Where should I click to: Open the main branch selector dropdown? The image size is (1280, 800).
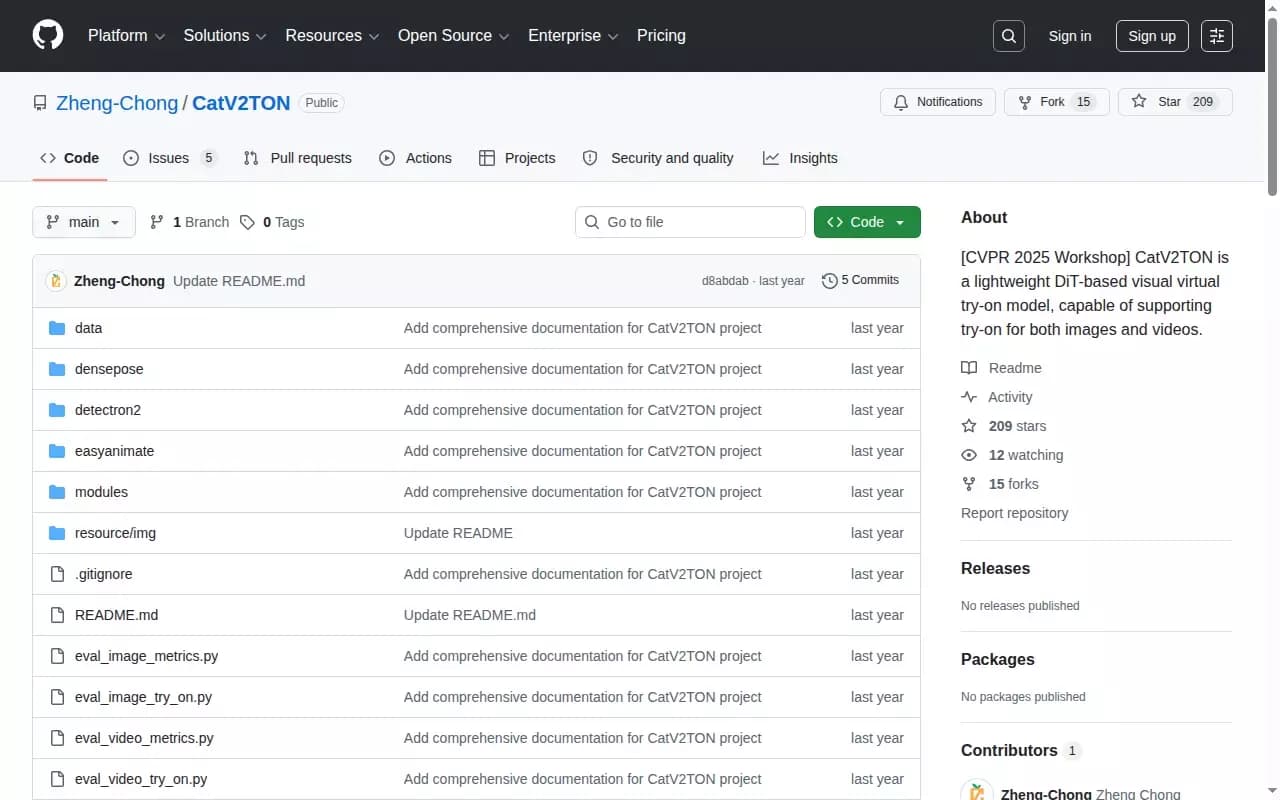(x=84, y=222)
